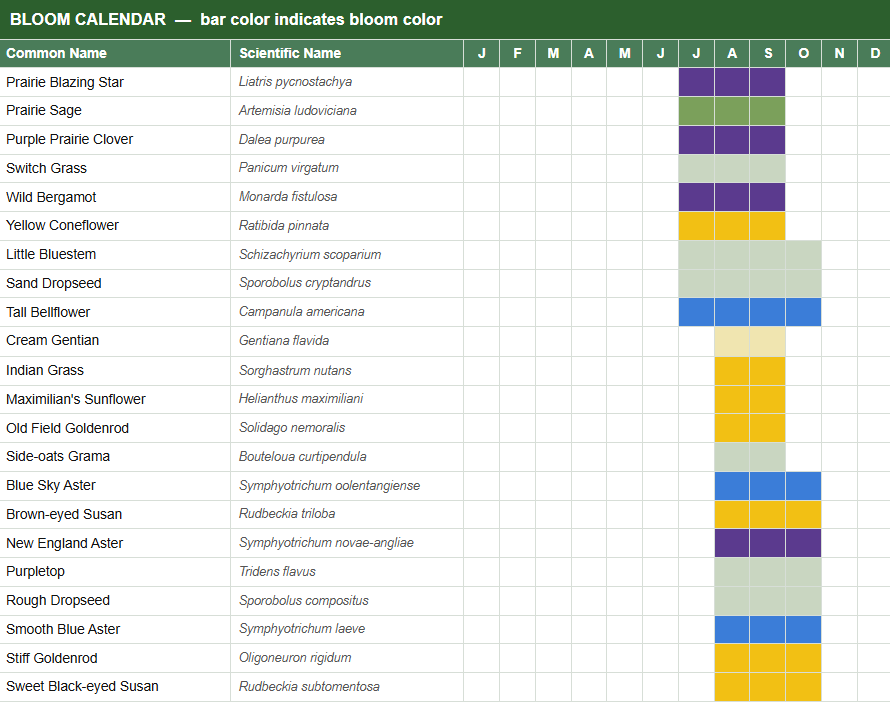Click Prairie Sage's green July bloom cell

[x=696, y=111]
